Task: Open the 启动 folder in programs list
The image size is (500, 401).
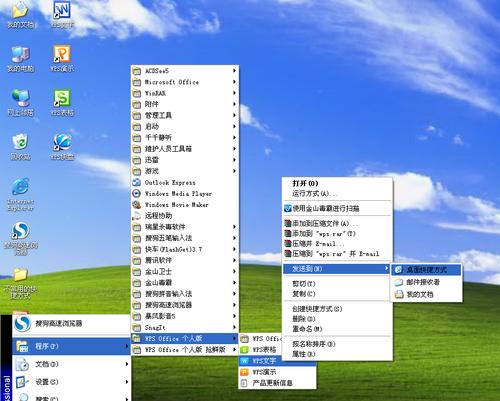Action: [185, 126]
